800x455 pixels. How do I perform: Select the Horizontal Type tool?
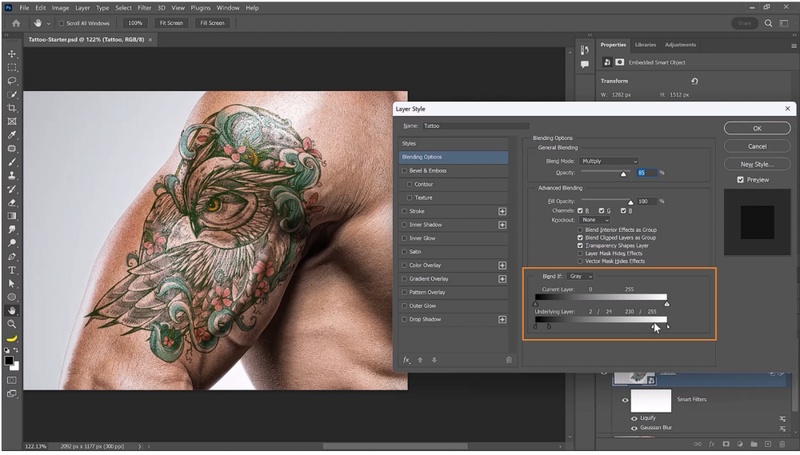pos(12,270)
